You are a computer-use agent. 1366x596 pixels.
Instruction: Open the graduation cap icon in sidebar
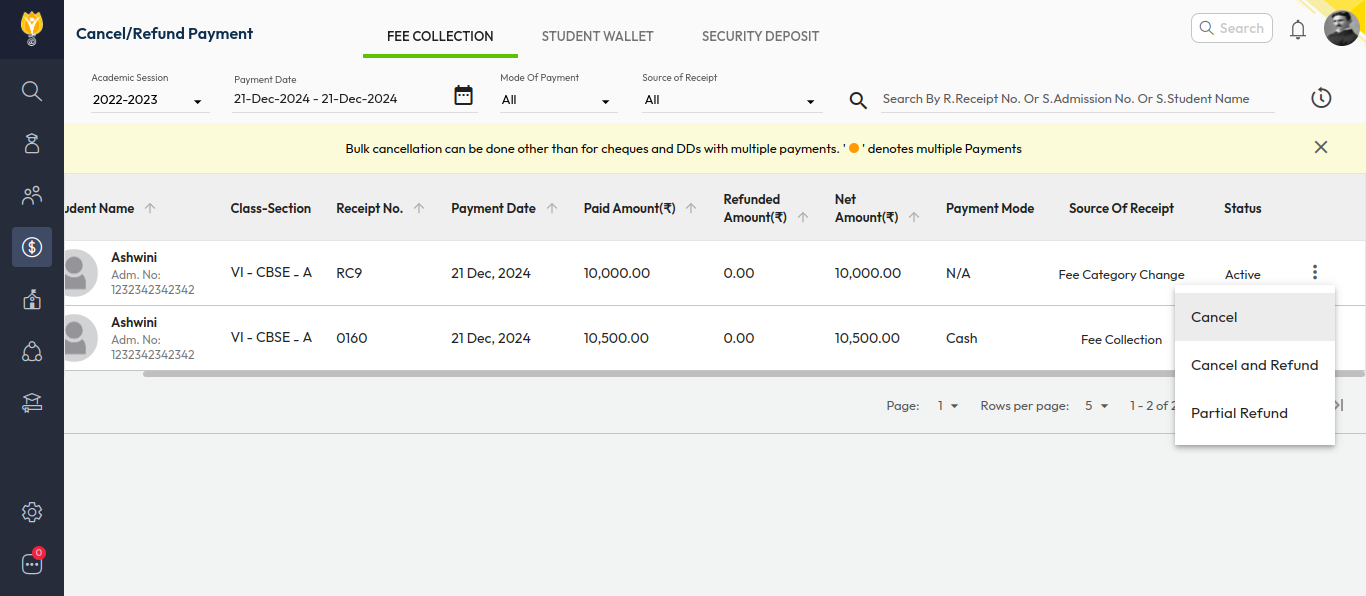coord(32,403)
